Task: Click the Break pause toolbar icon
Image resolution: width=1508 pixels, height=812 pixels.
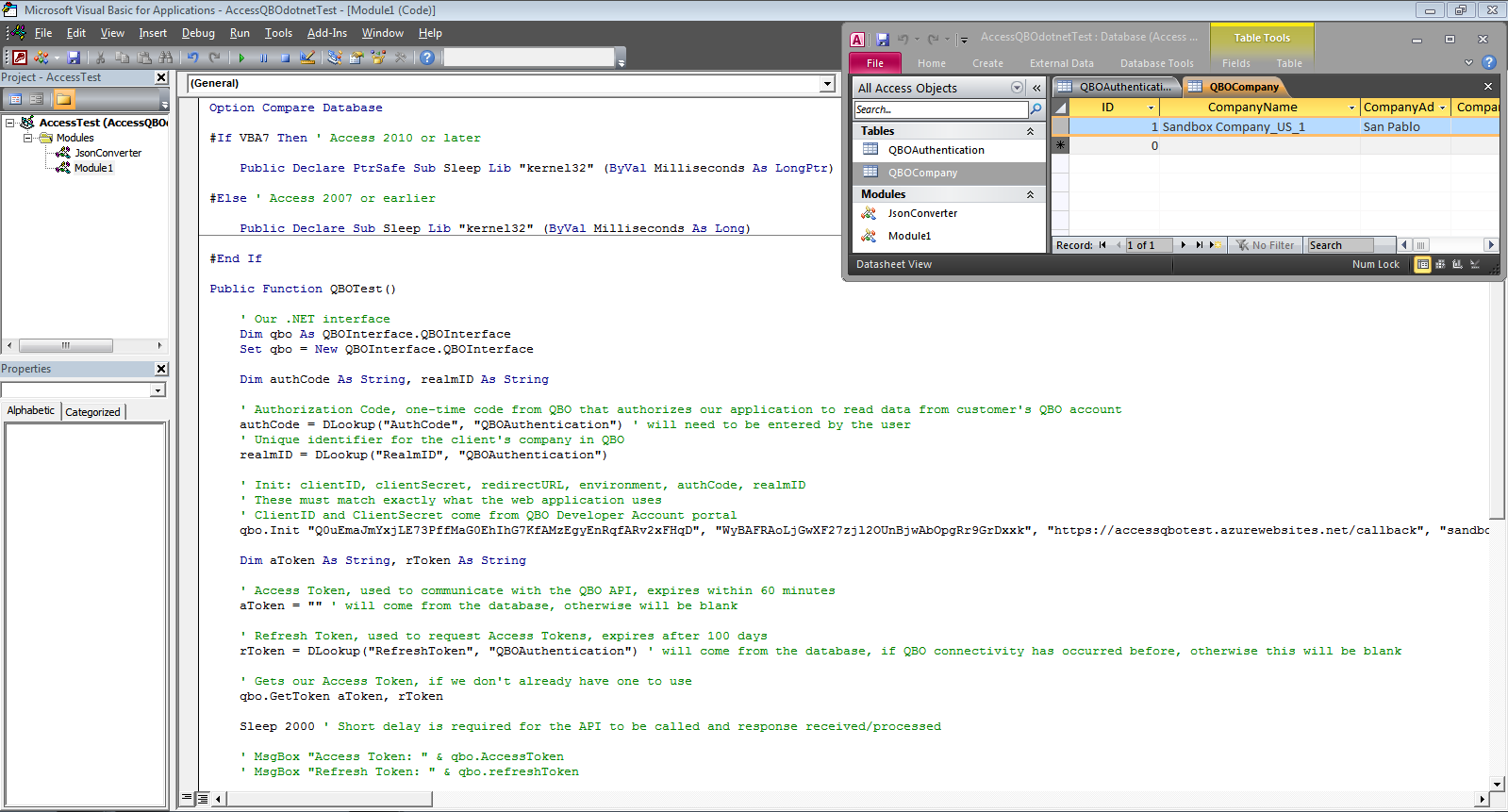Action: pyautogui.click(x=263, y=58)
